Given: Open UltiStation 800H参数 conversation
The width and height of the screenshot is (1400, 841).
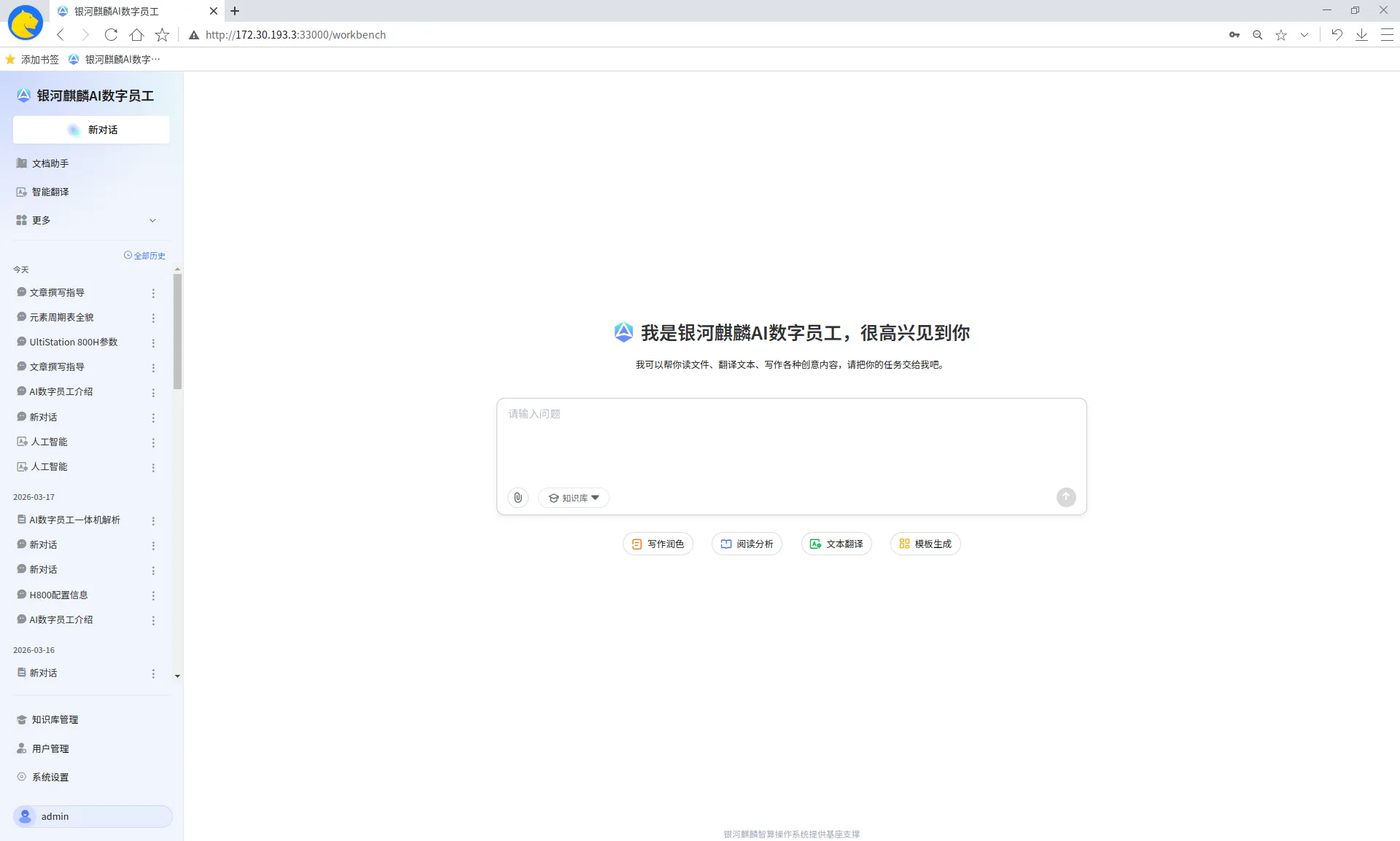Looking at the screenshot, I should pyautogui.click(x=73, y=342).
